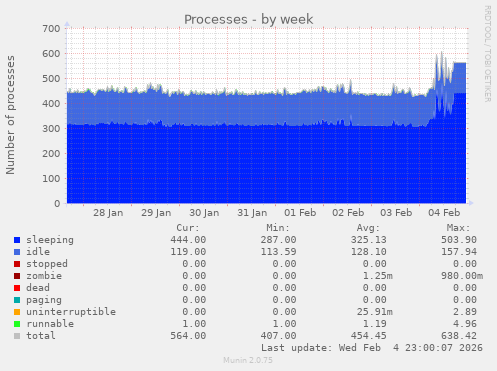The height and width of the screenshot is (371, 497).
Task: Click the '04 Feb' x-axis date label
Action: pyautogui.click(x=444, y=213)
